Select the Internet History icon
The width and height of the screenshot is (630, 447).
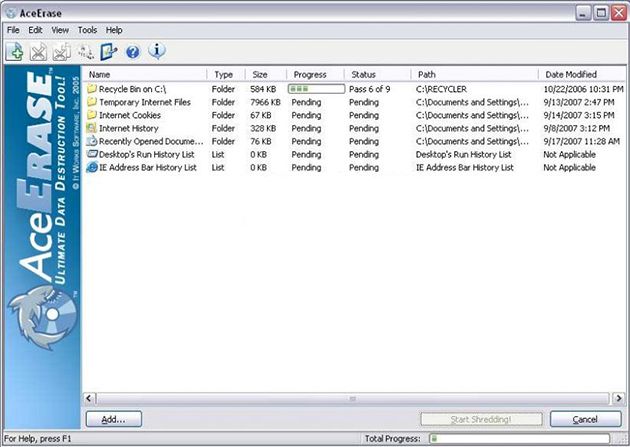(92, 128)
